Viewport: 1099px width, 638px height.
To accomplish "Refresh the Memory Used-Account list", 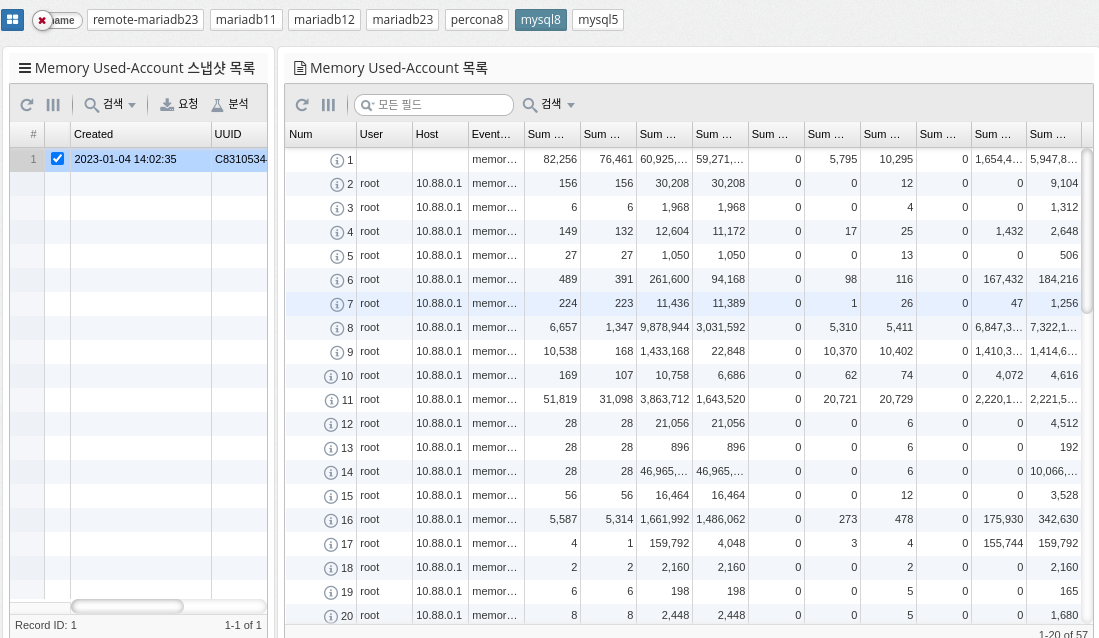I will pos(302,105).
